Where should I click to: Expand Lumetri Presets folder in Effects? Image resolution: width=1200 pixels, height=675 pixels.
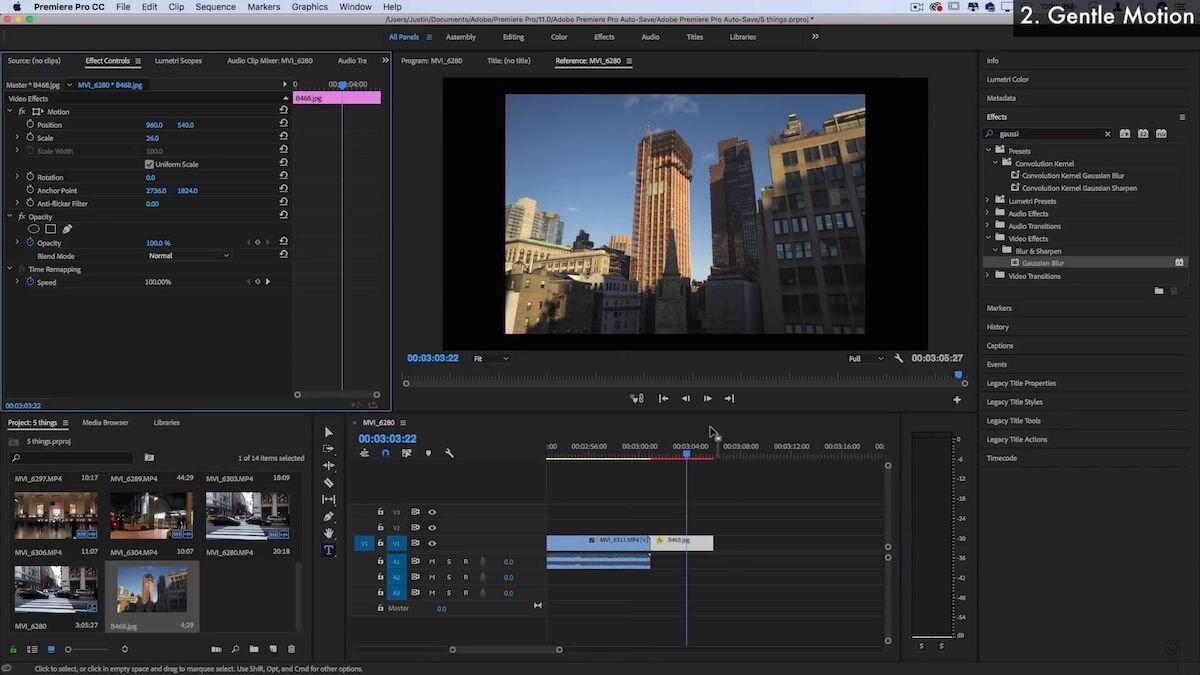(988, 201)
